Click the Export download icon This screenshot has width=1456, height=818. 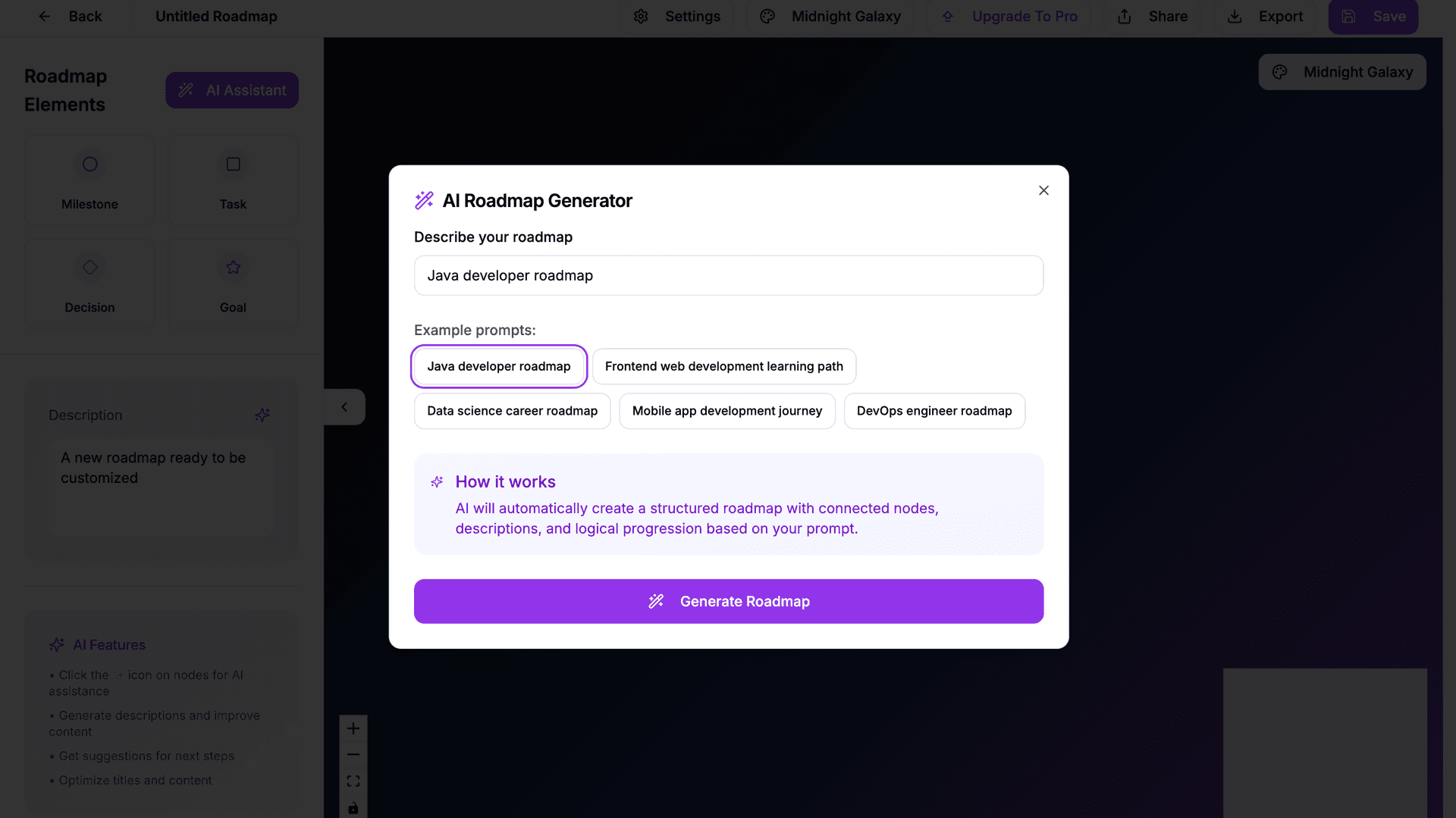[x=1235, y=16]
